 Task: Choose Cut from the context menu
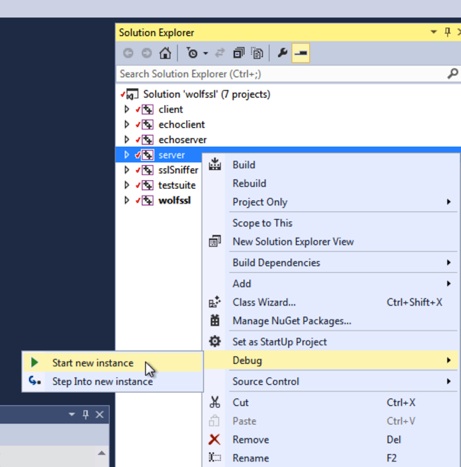(330, 403)
